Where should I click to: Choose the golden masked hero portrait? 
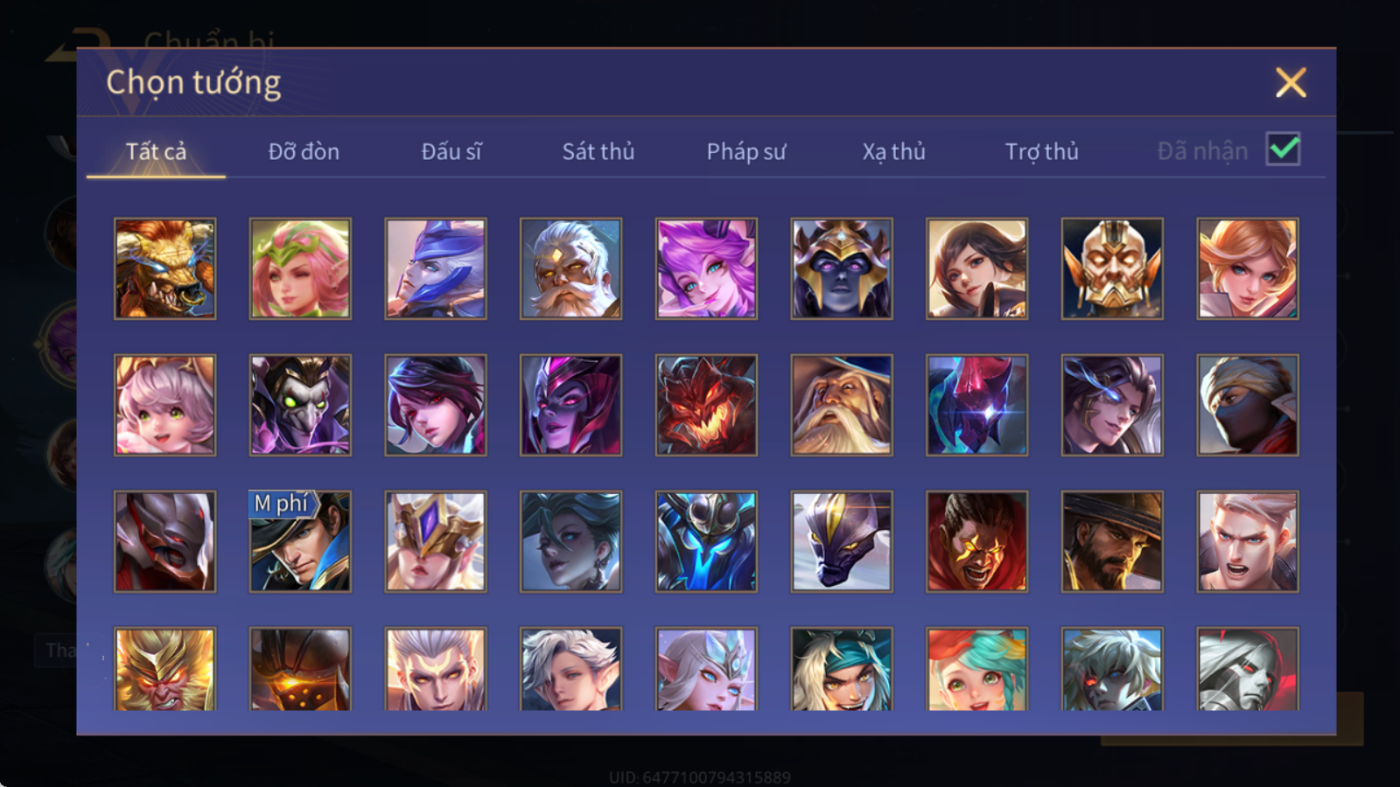1112,269
